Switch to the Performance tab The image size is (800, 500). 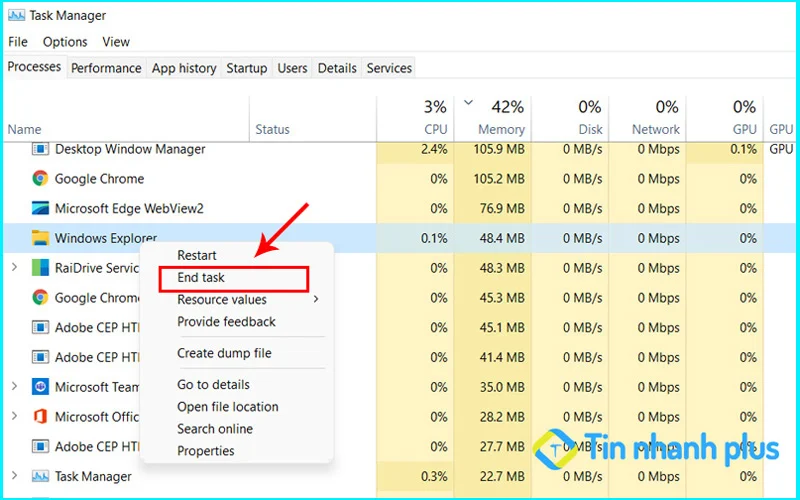point(106,68)
